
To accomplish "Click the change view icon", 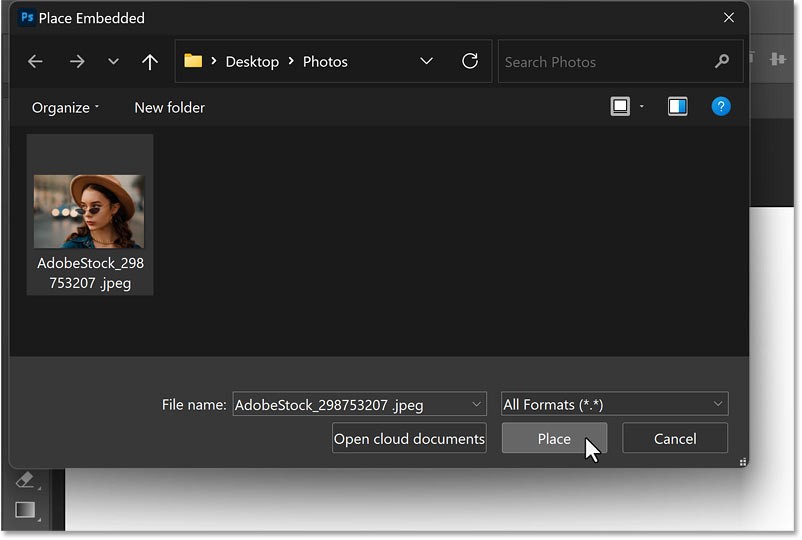I will (621, 106).
